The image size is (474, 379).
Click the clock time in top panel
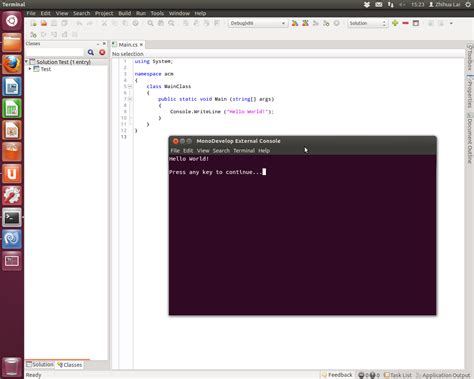[417, 5]
